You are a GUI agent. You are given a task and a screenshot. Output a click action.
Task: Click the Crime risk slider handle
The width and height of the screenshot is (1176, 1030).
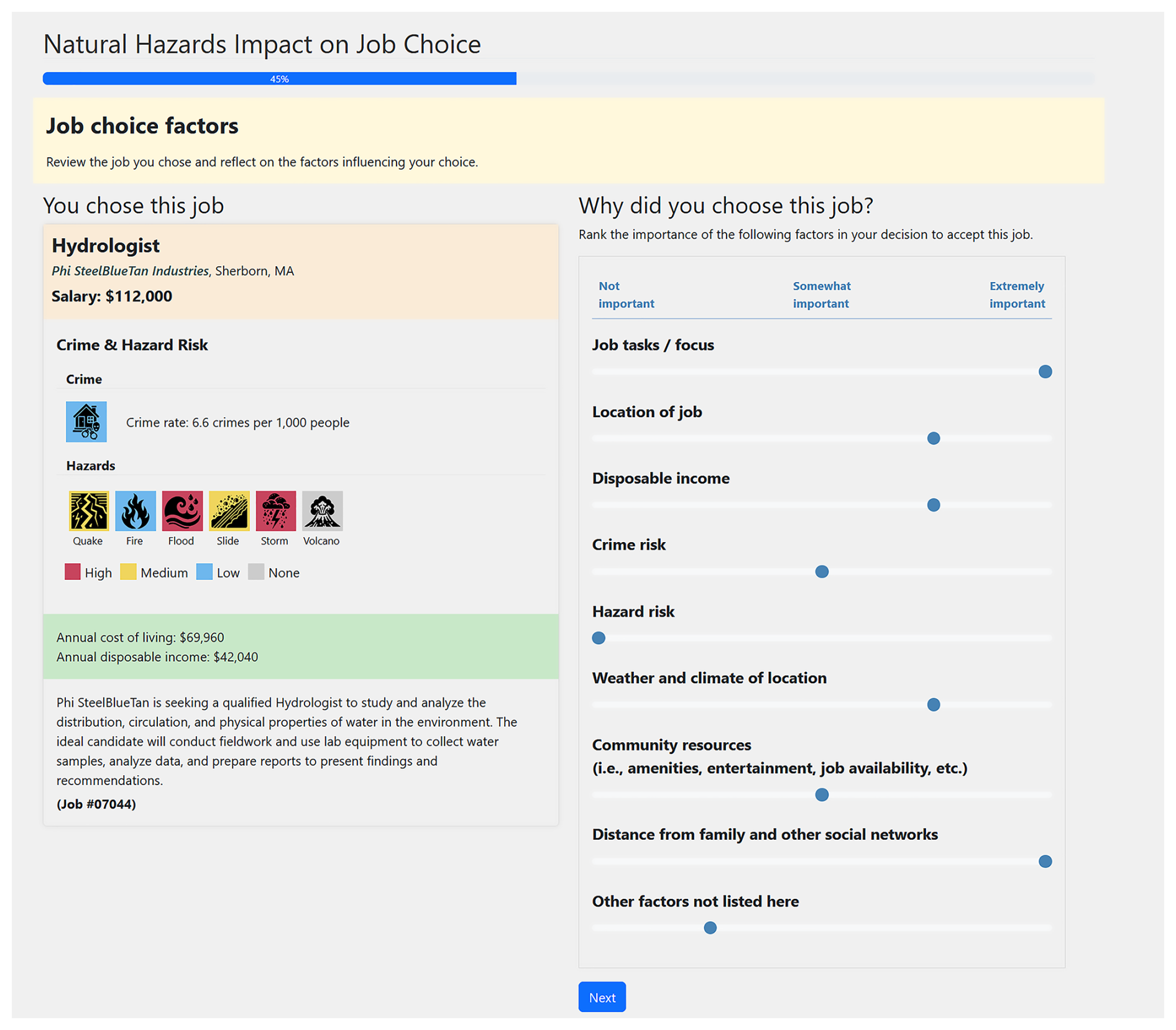[821, 571]
